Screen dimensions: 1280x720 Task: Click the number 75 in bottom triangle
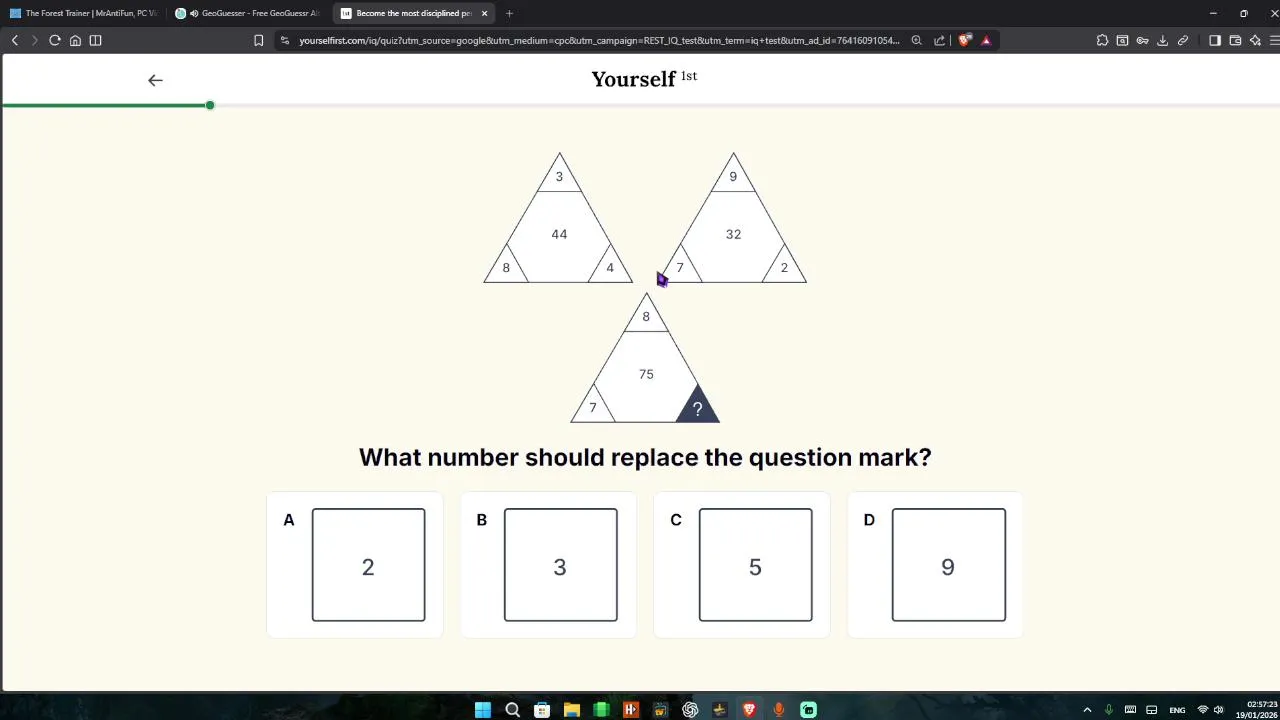tap(646, 374)
